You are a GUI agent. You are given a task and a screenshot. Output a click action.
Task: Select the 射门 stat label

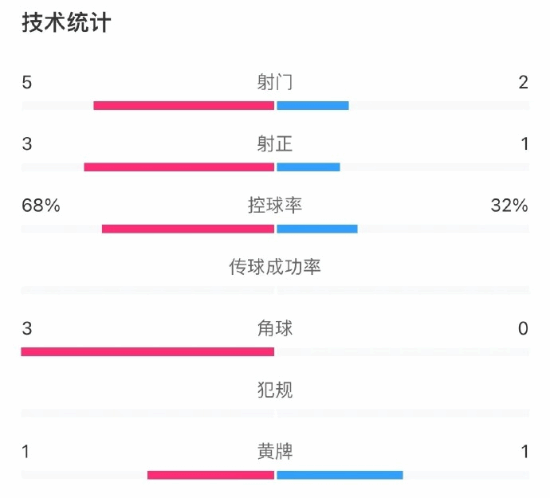[275, 82]
